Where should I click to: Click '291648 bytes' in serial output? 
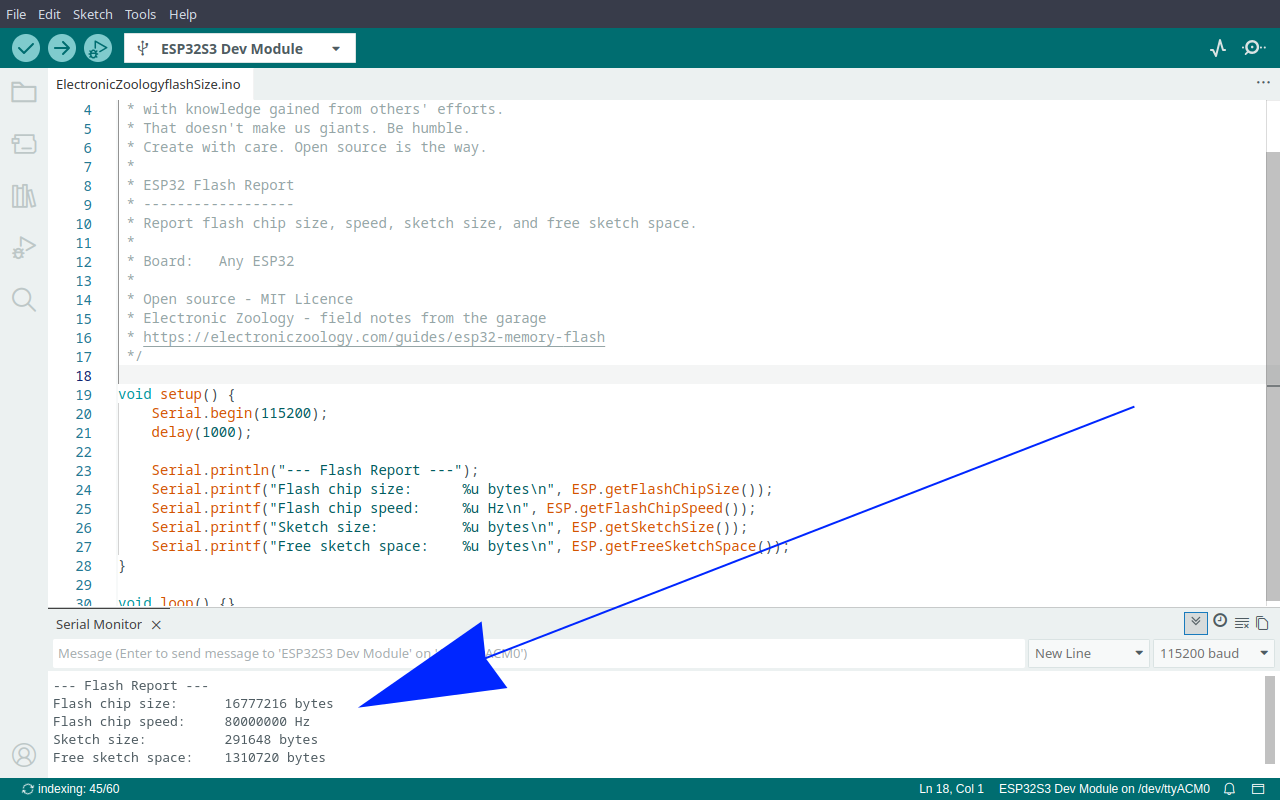click(x=271, y=740)
